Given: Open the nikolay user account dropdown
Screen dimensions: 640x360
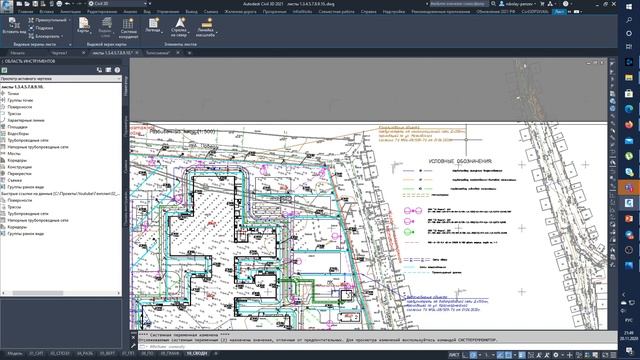Looking at the screenshot, I should tap(518, 4).
